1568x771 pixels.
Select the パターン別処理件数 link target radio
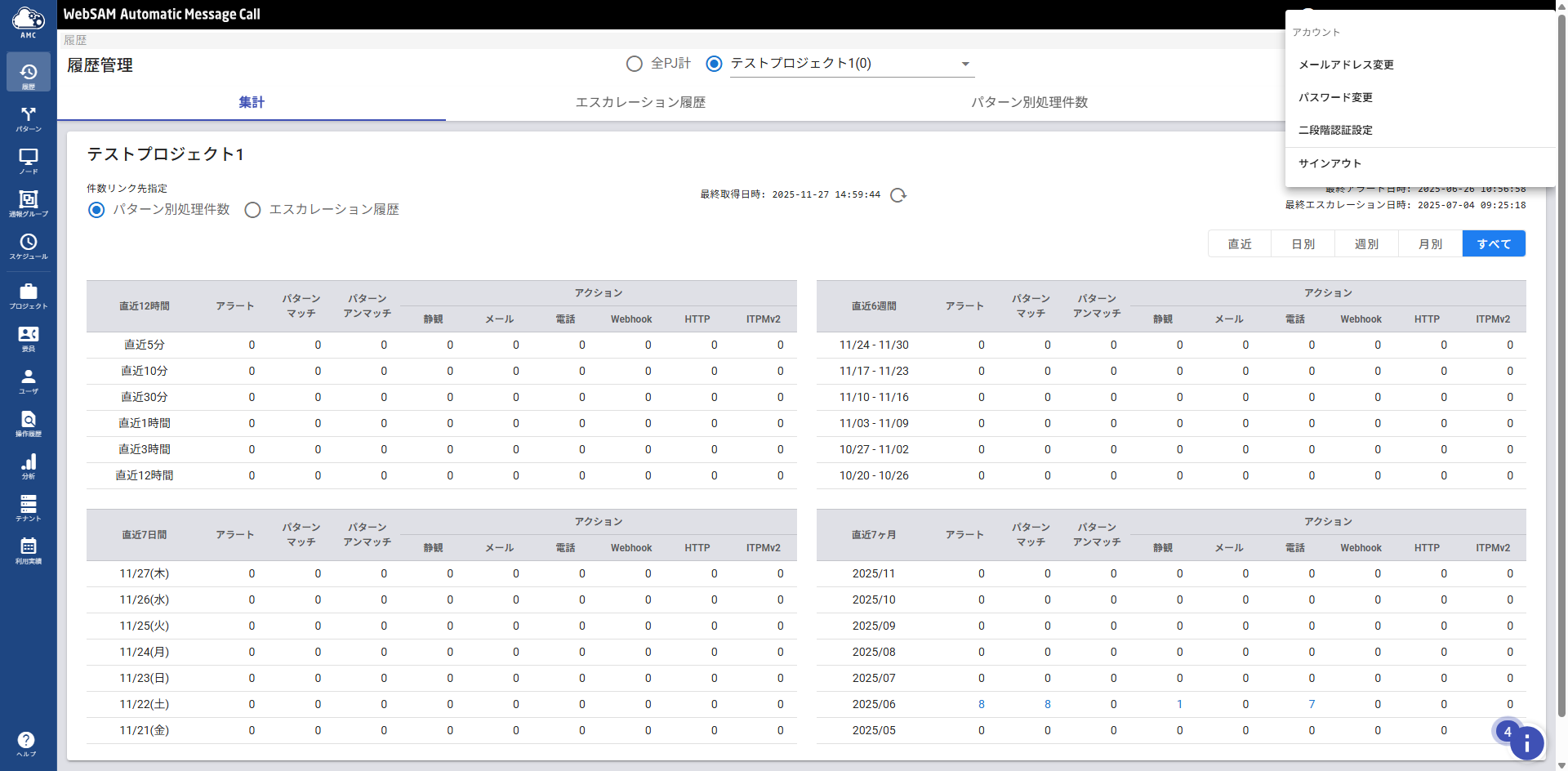[96, 210]
